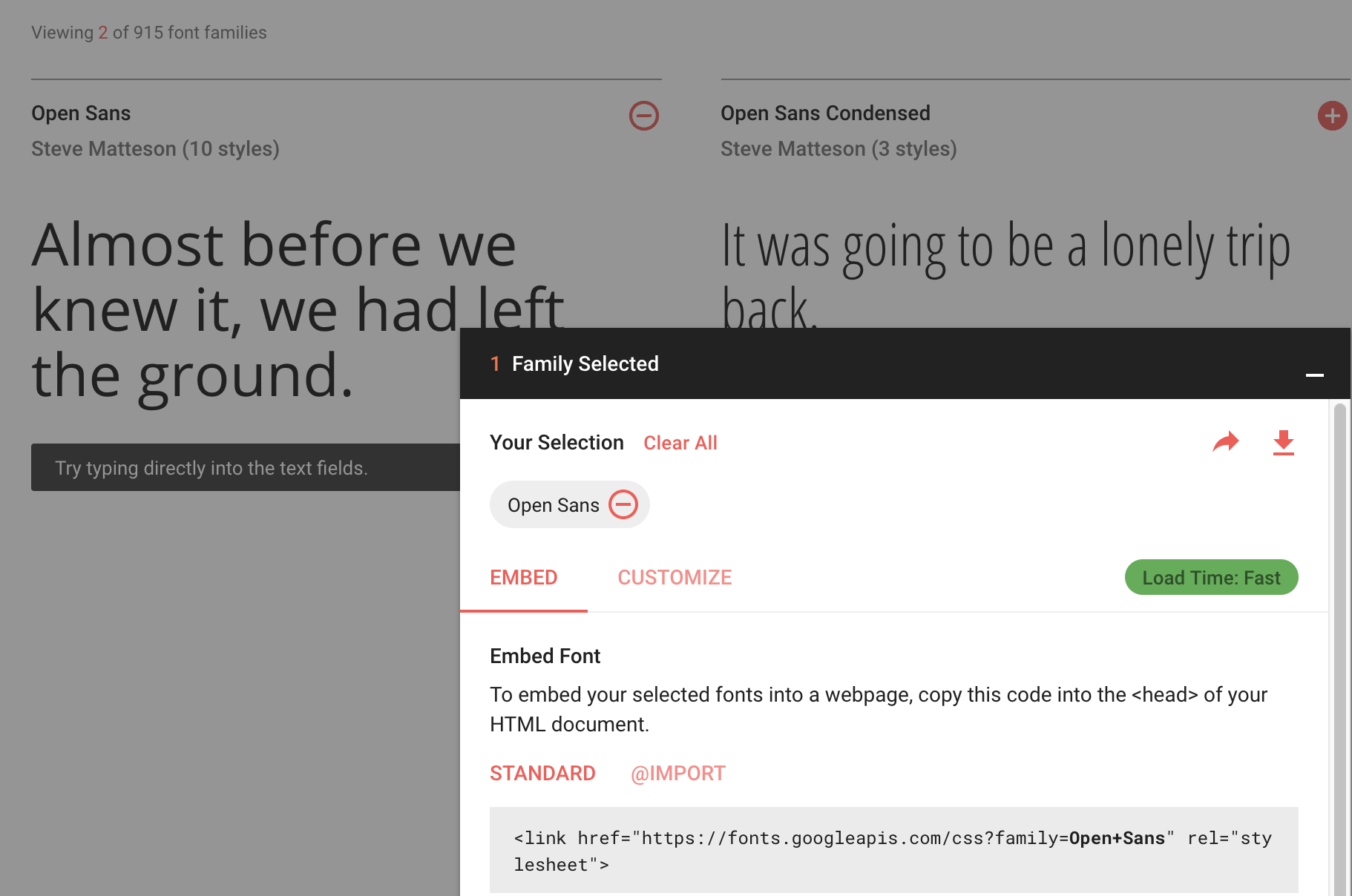
Task: Click the Open Sans sample preview text
Action: coord(298,310)
